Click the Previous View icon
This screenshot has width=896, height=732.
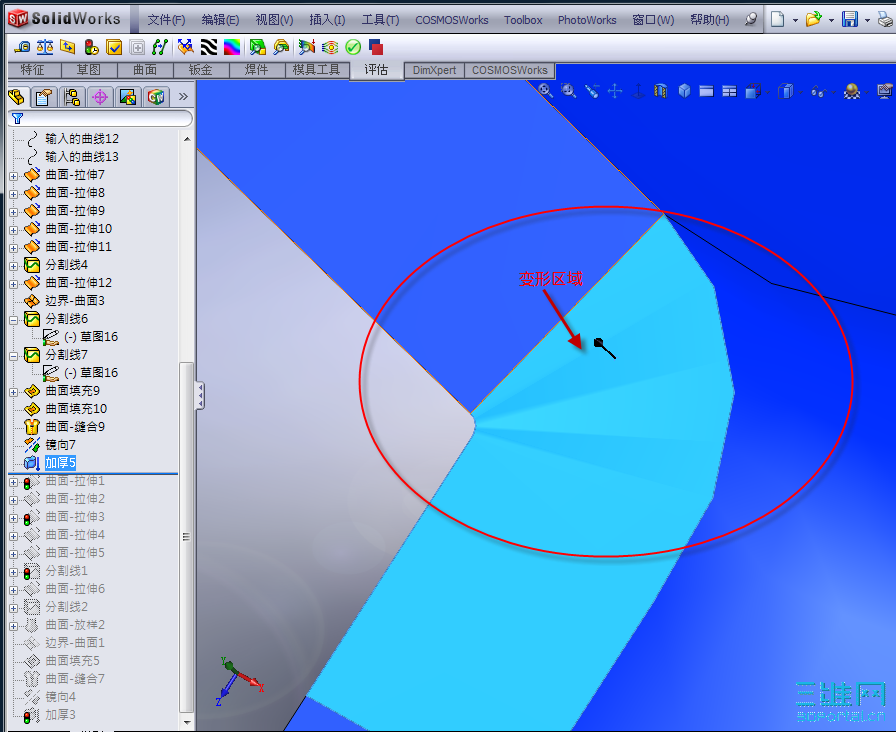[x=592, y=91]
